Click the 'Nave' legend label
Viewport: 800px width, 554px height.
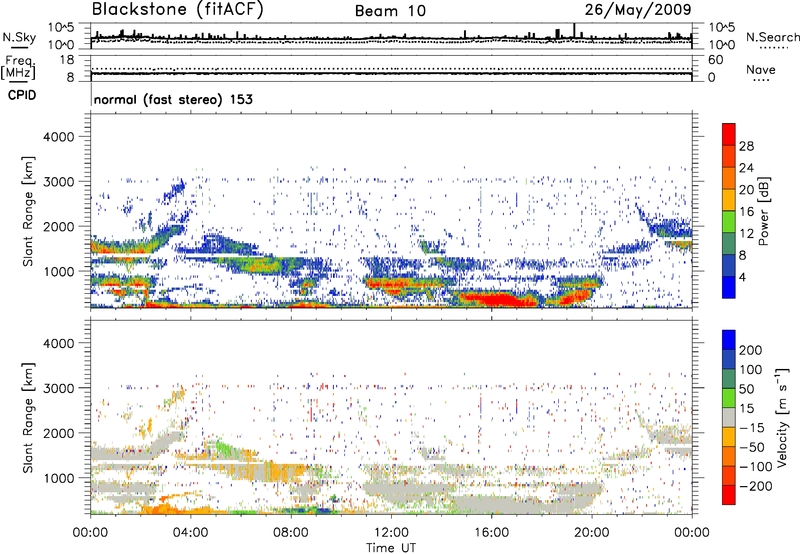coord(761,69)
